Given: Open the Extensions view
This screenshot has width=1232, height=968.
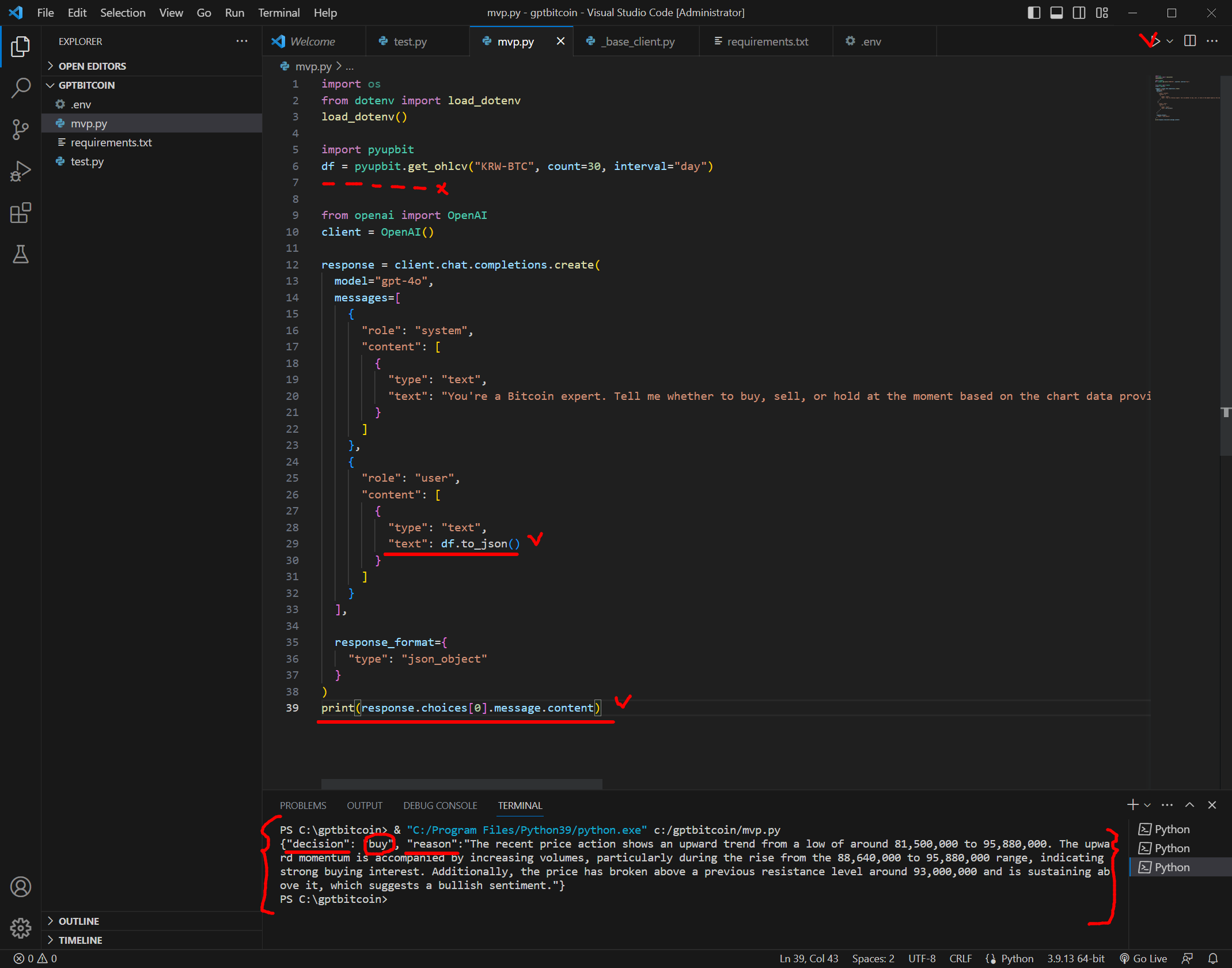Looking at the screenshot, I should 21,213.
